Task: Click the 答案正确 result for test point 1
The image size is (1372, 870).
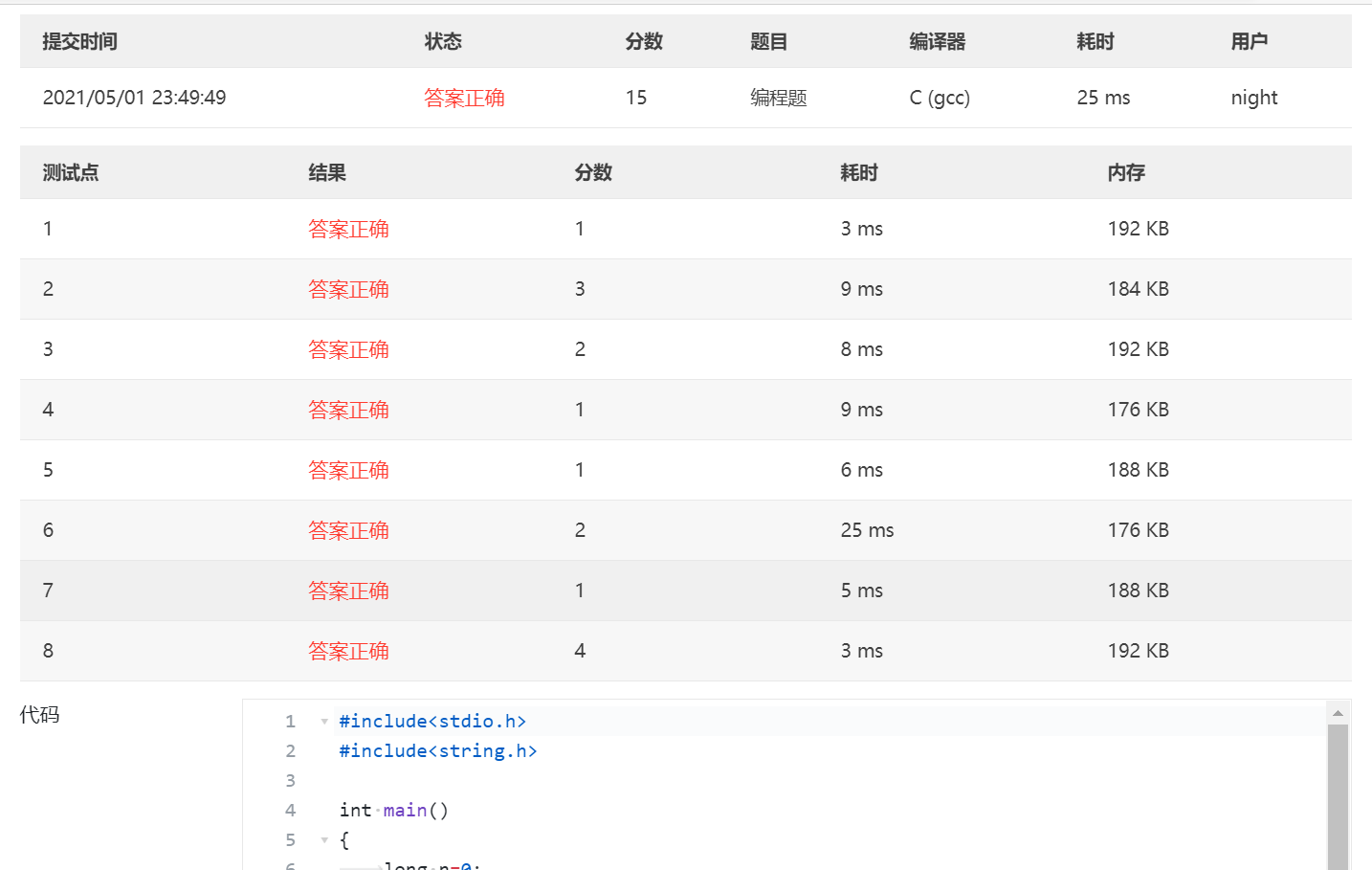Action: coord(348,229)
